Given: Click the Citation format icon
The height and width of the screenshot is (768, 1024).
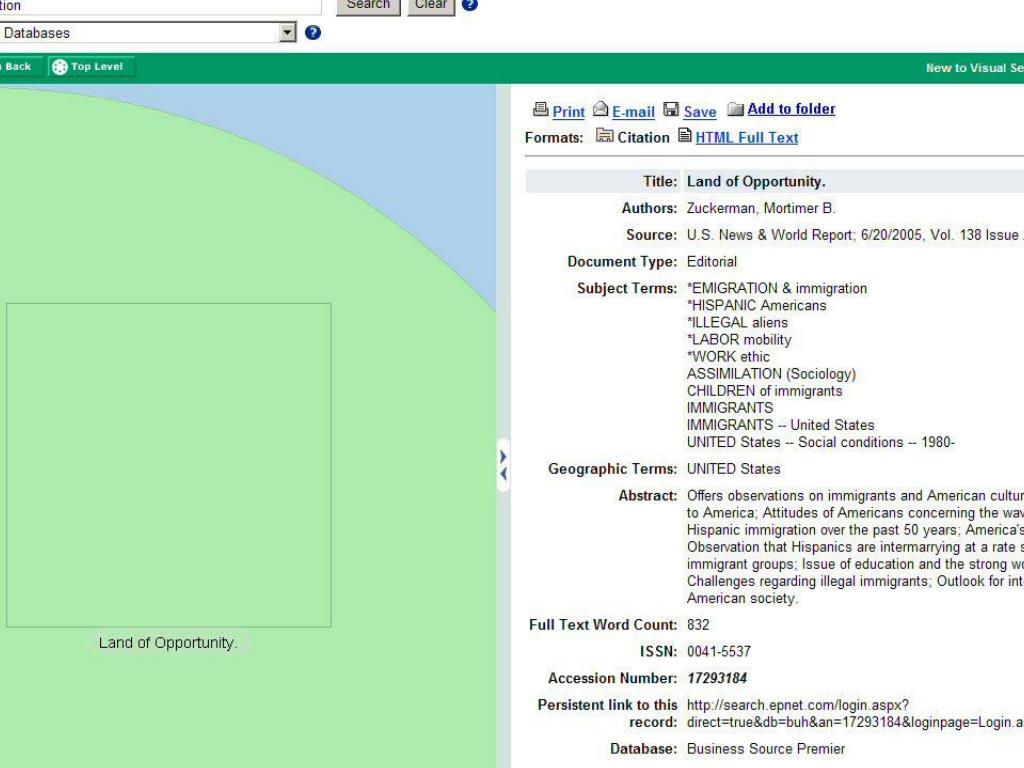Looking at the screenshot, I should click(x=605, y=136).
